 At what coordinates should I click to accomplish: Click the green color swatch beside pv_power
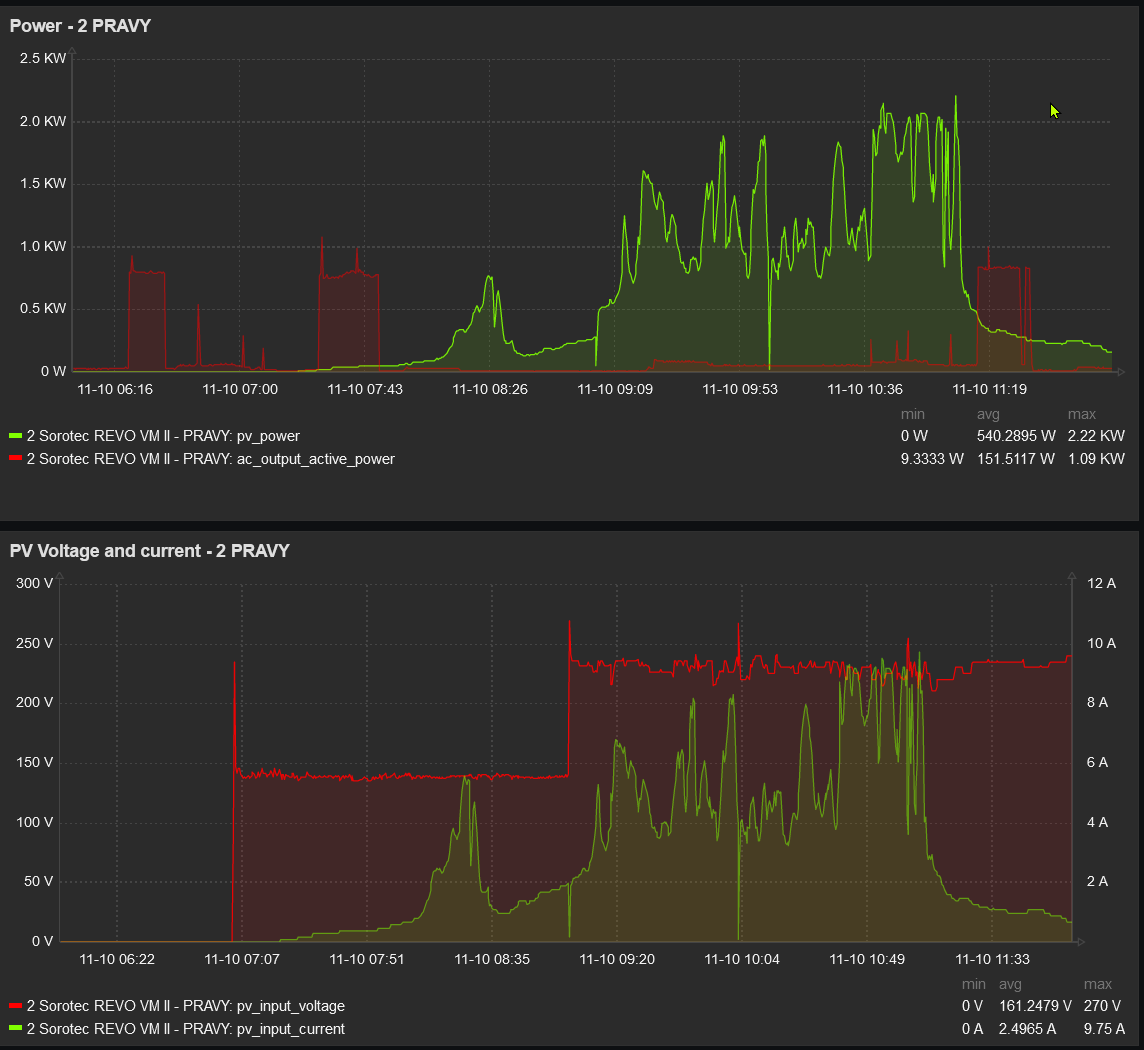15,436
